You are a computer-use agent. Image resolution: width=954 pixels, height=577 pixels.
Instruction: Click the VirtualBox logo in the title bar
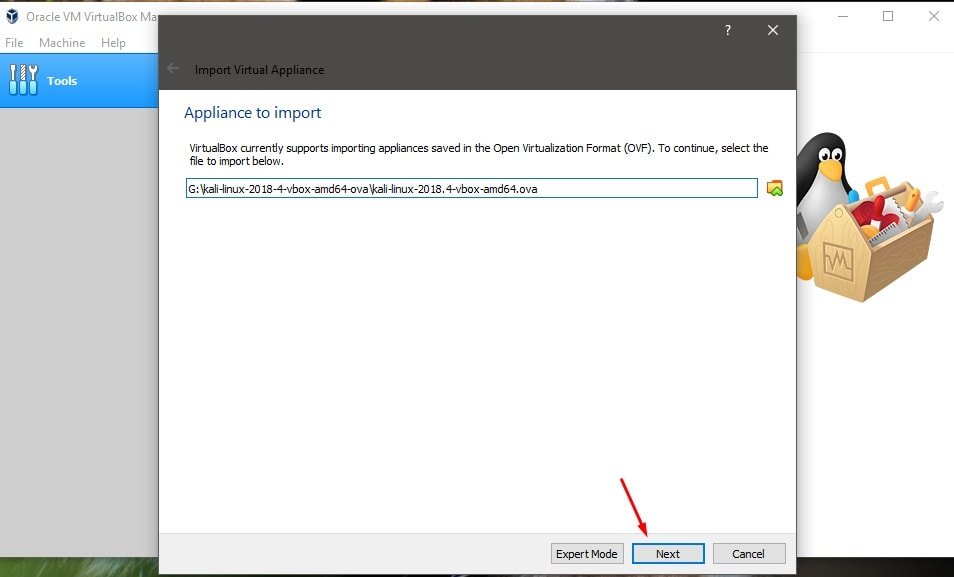11,16
